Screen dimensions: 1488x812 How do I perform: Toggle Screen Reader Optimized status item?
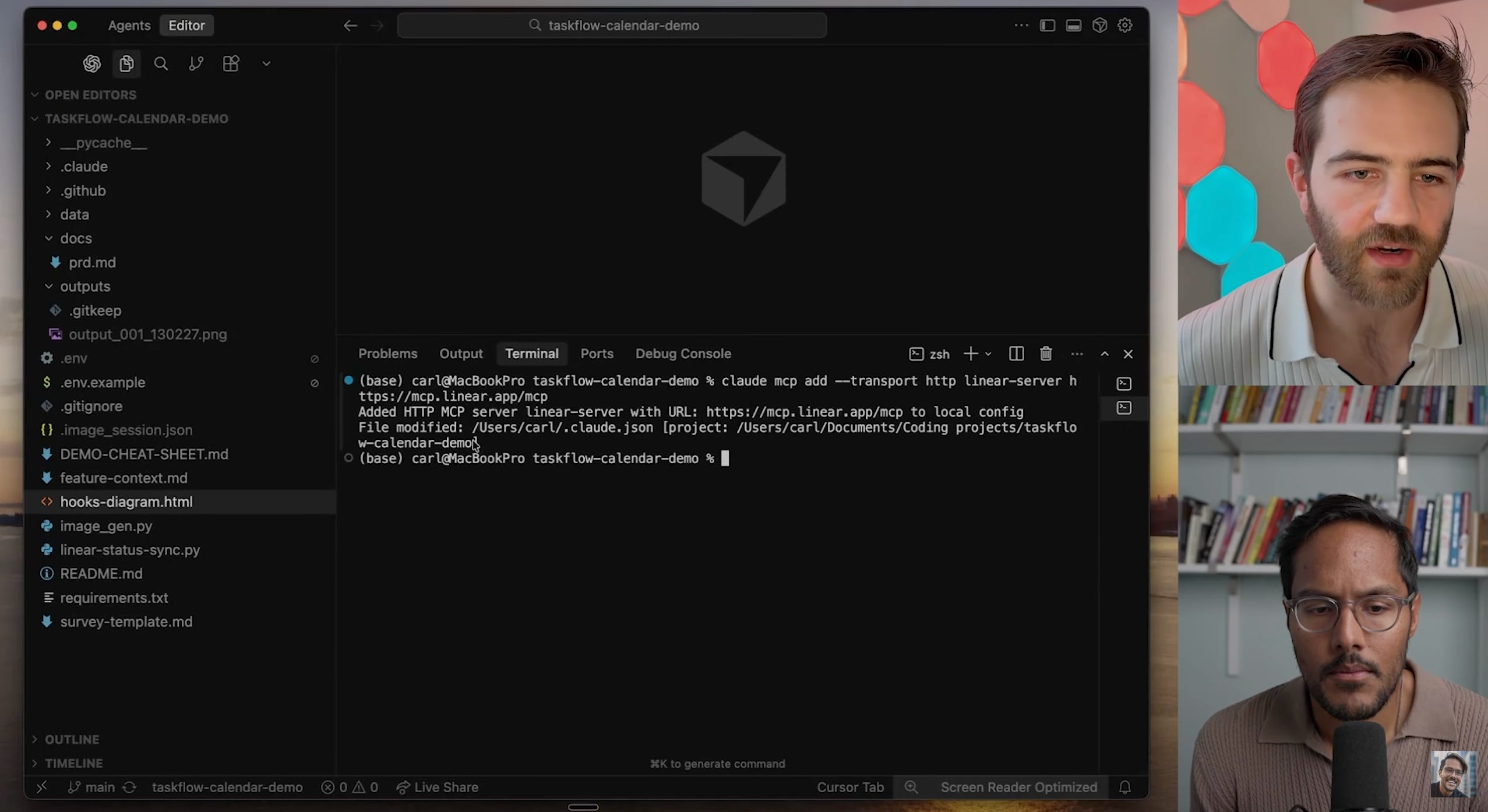[x=1018, y=788]
